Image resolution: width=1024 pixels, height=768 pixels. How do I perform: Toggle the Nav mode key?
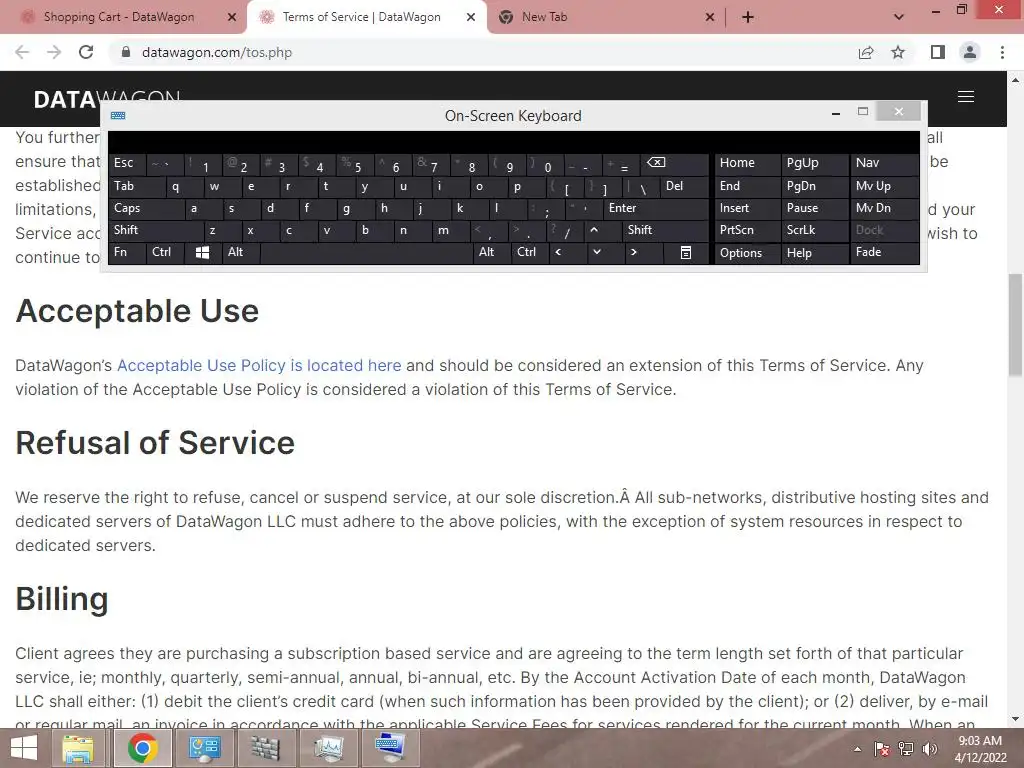[x=884, y=163]
